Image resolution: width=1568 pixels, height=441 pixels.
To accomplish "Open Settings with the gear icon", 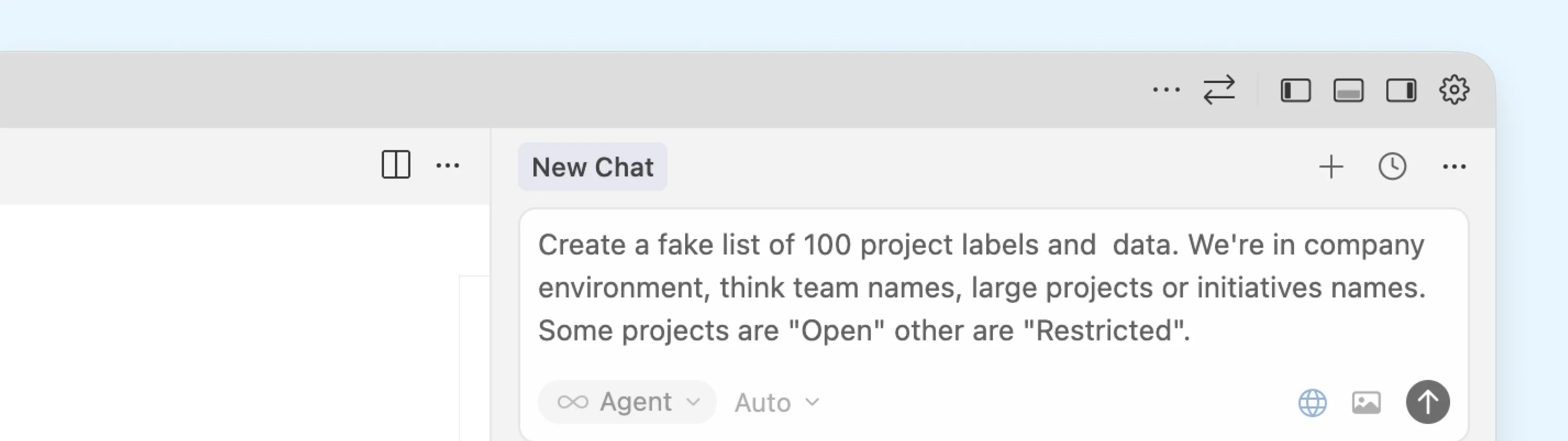I will (x=1455, y=90).
